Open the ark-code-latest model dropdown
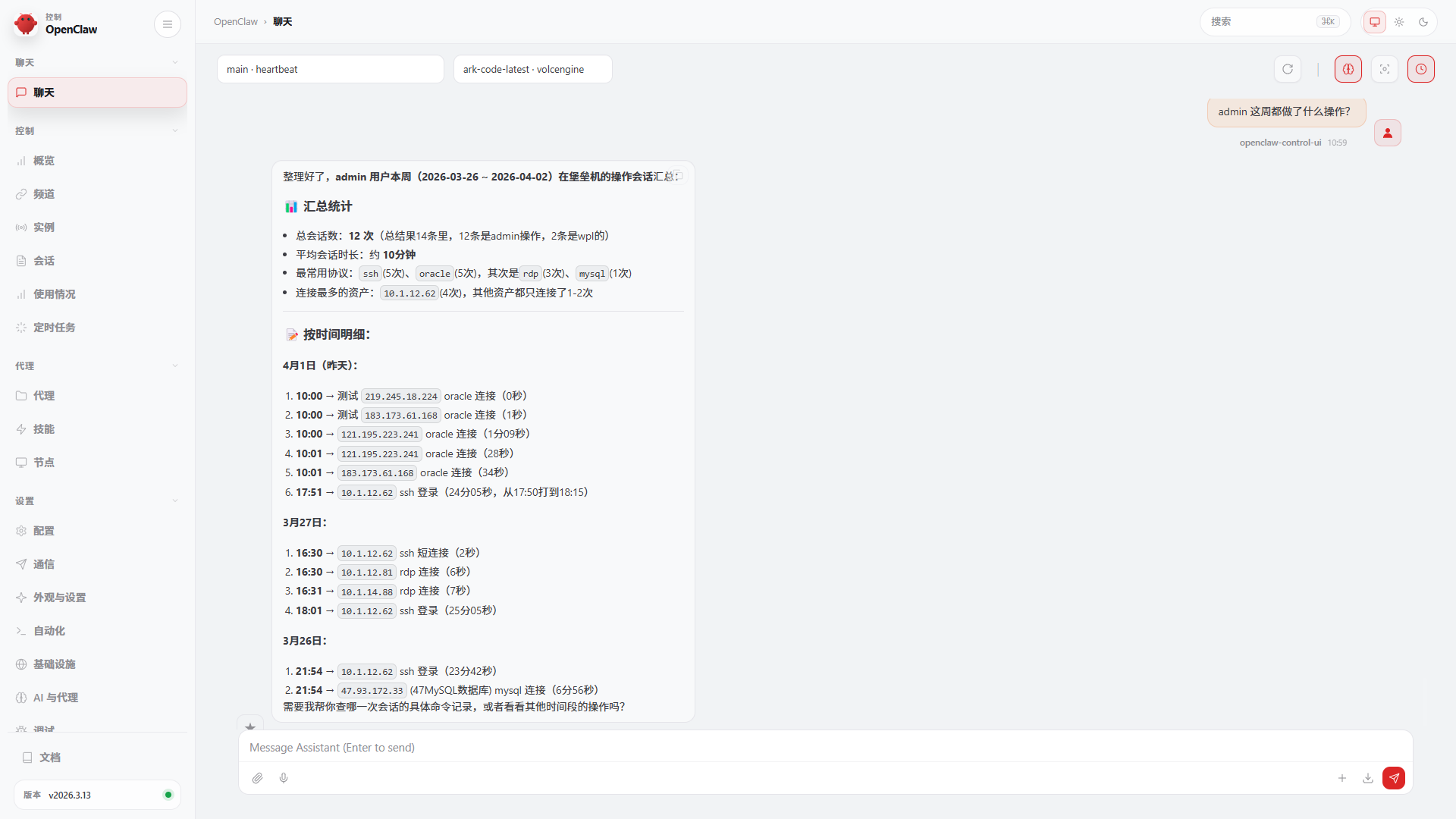Screen dimensions: 1456x819 point(532,69)
